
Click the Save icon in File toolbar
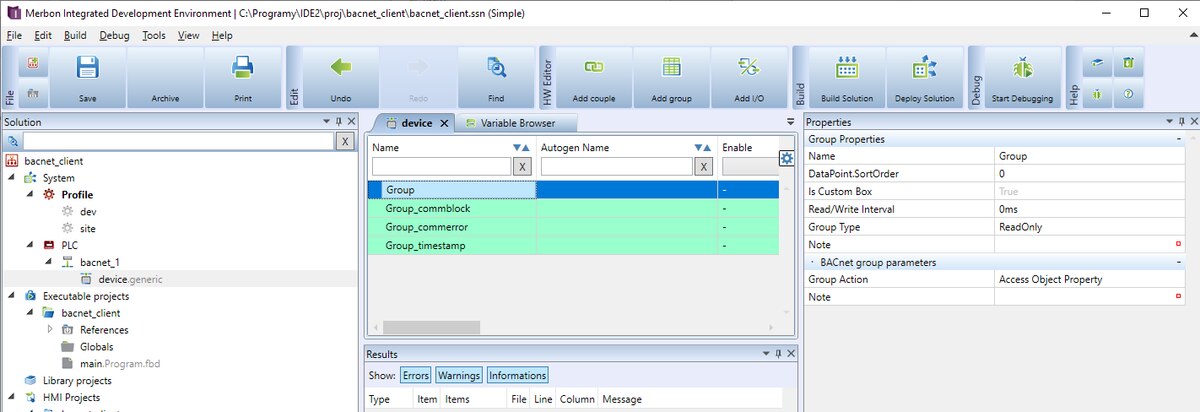coord(87,69)
